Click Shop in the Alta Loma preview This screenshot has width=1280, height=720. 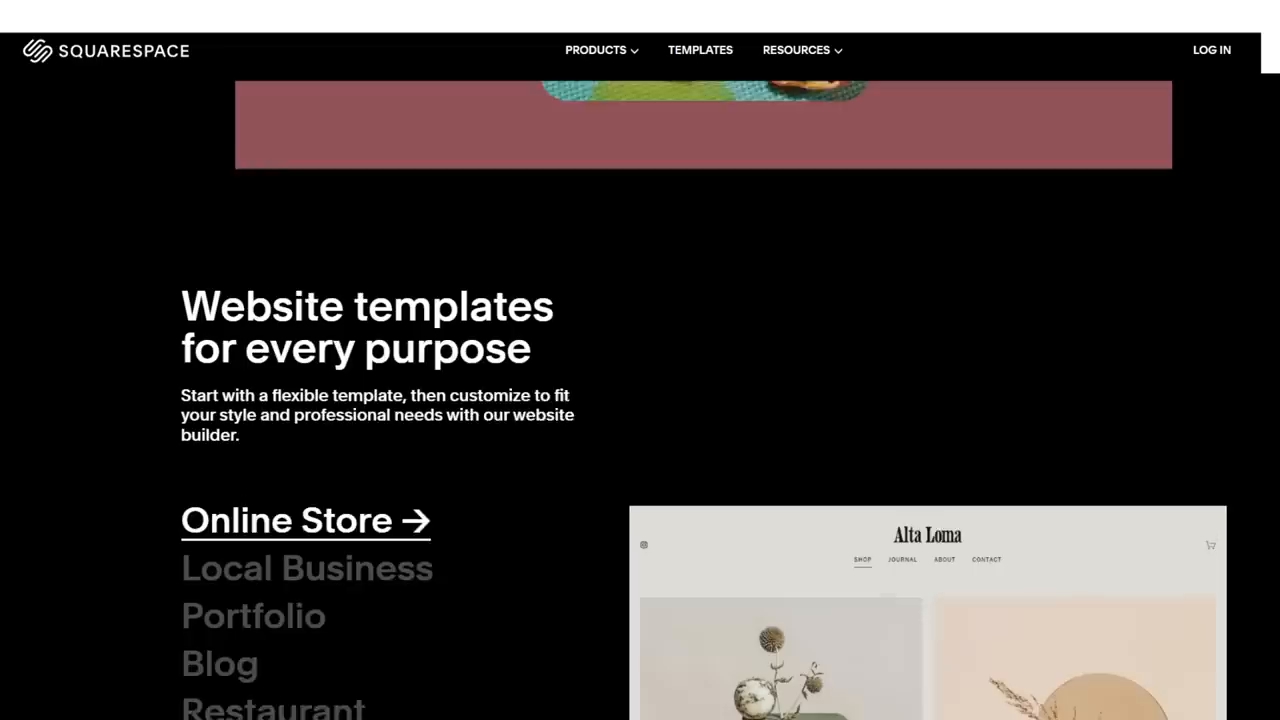tap(862, 560)
